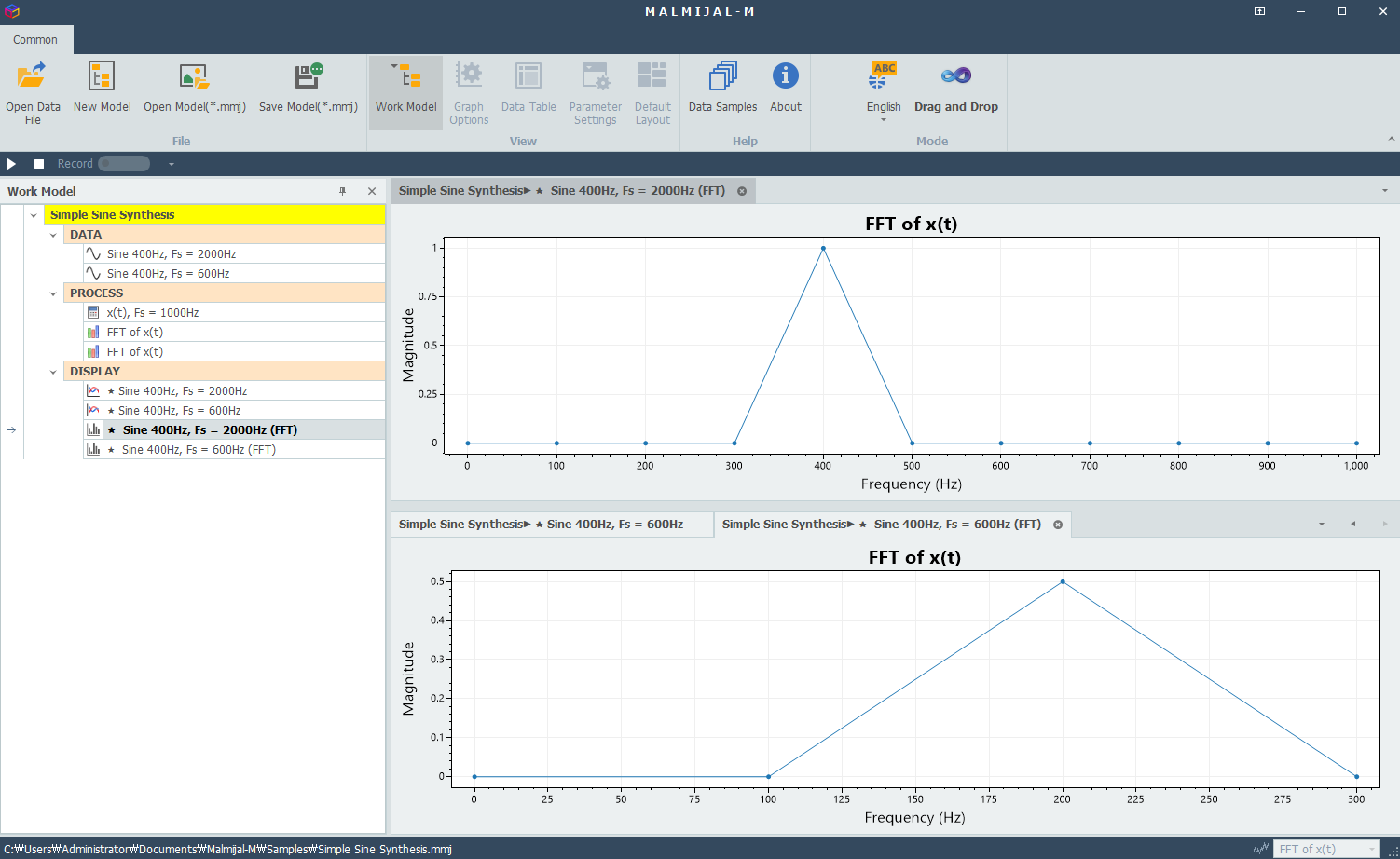The image size is (1400, 859).
Task: Select display Sine 400Hz, Fs = 600Hz (FFT)
Action: (234, 449)
